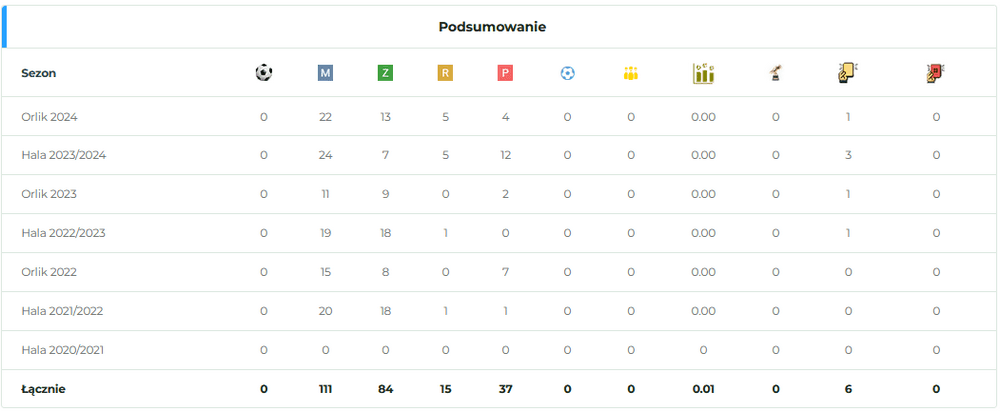The image size is (1000, 412).
Task: Click the blue soccer ball column icon
Action: pos(567,73)
